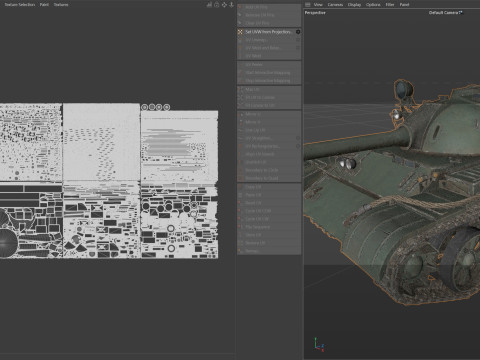This screenshot has height=360, width=480.
Task: Click the bar-chart icon in UV editor header
Action: tap(209, 5)
